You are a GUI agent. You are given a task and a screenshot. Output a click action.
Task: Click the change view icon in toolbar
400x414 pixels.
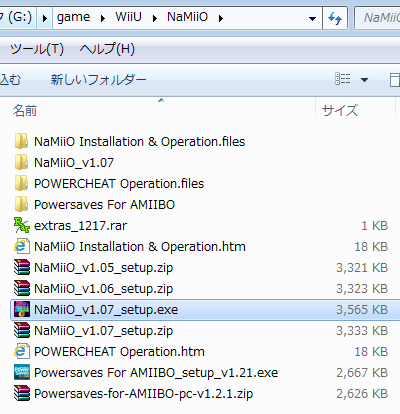tap(343, 79)
